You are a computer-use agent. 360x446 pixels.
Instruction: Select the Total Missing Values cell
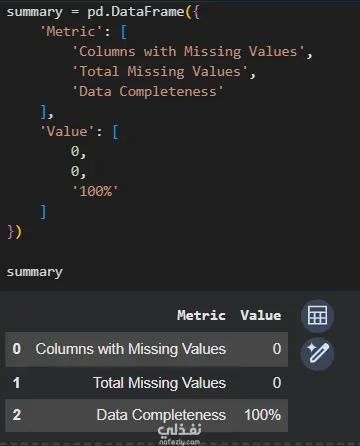click(159, 383)
